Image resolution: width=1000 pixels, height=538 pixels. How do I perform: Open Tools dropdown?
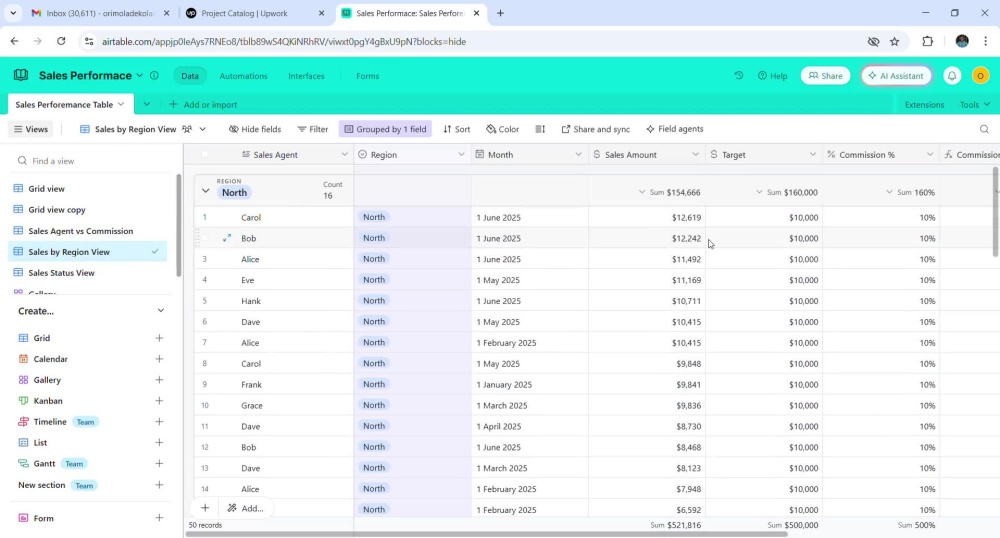974,105
